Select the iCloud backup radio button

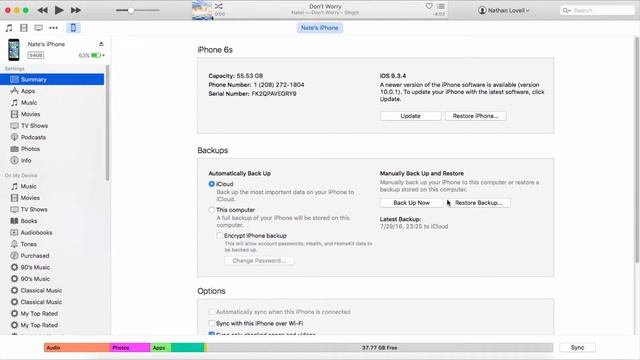pyautogui.click(x=211, y=184)
